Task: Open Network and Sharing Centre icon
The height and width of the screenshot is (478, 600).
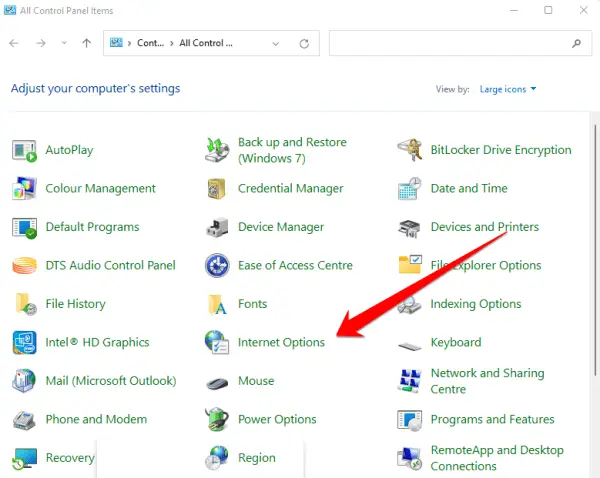Action: (x=409, y=381)
